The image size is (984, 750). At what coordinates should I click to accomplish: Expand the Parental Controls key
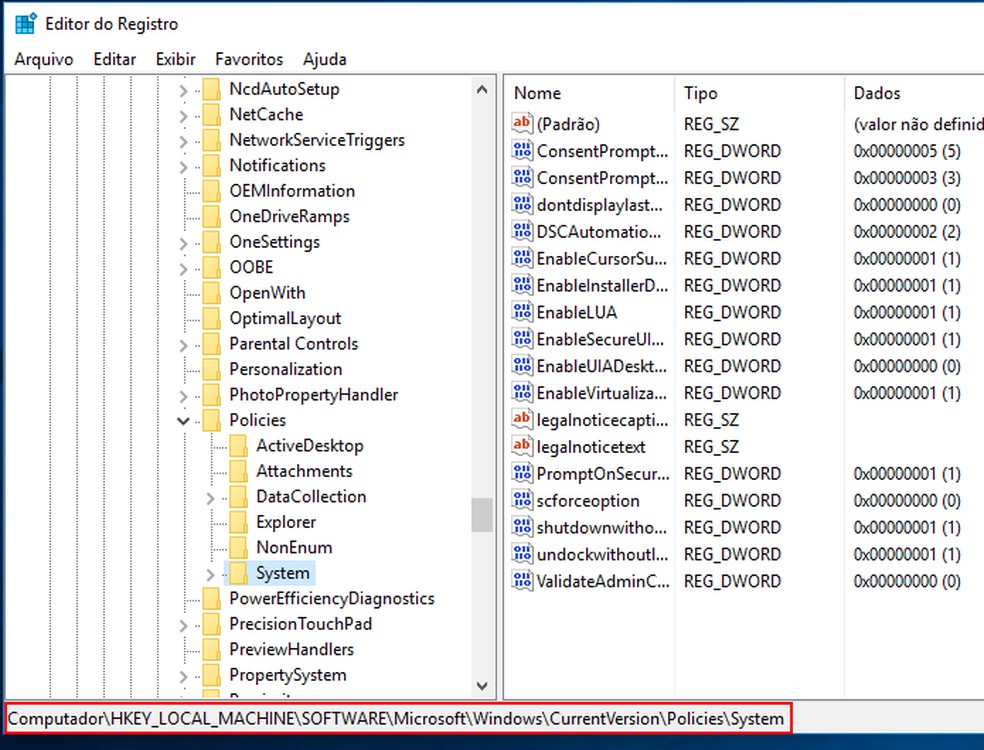[183, 345]
